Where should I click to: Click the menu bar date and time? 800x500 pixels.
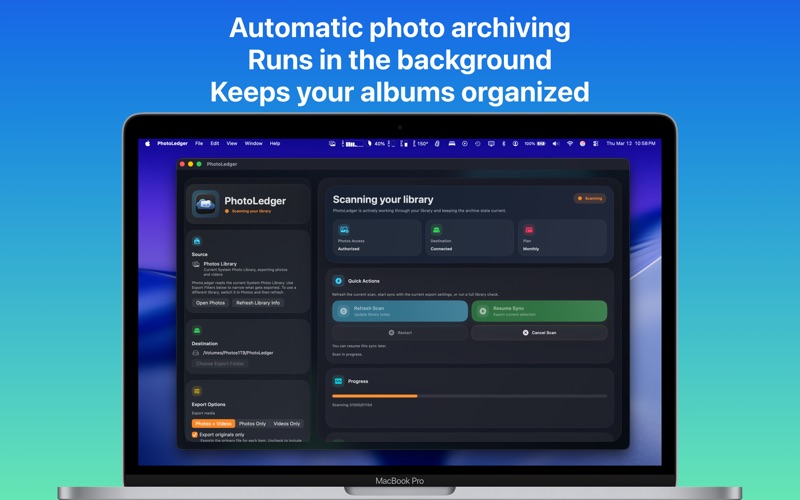click(x=631, y=144)
